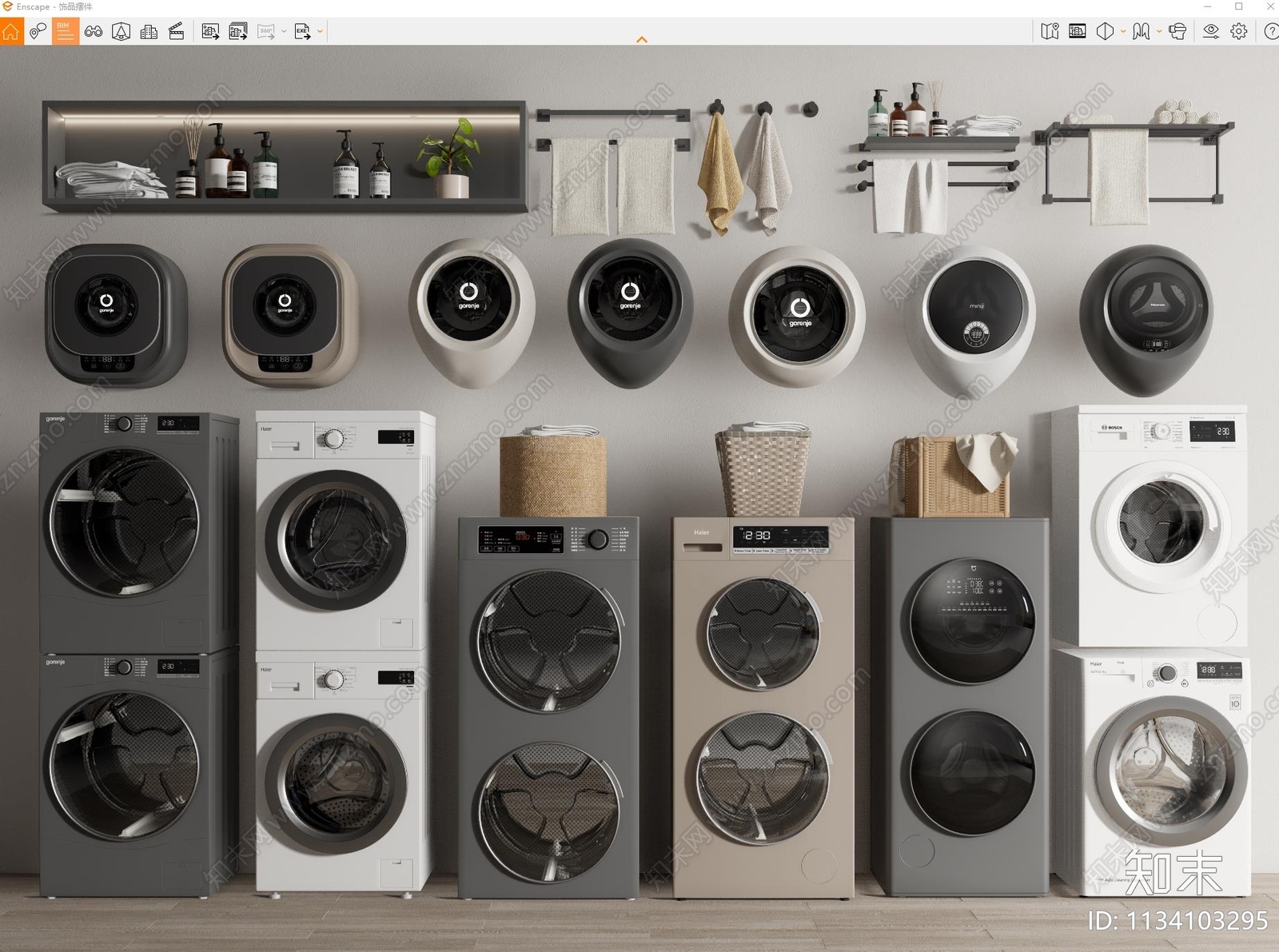Switch projection mode with the hexagon icon
Image resolution: width=1279 pixels, height=952 pixels.
pyautogui.click(x=1106, y=31)
